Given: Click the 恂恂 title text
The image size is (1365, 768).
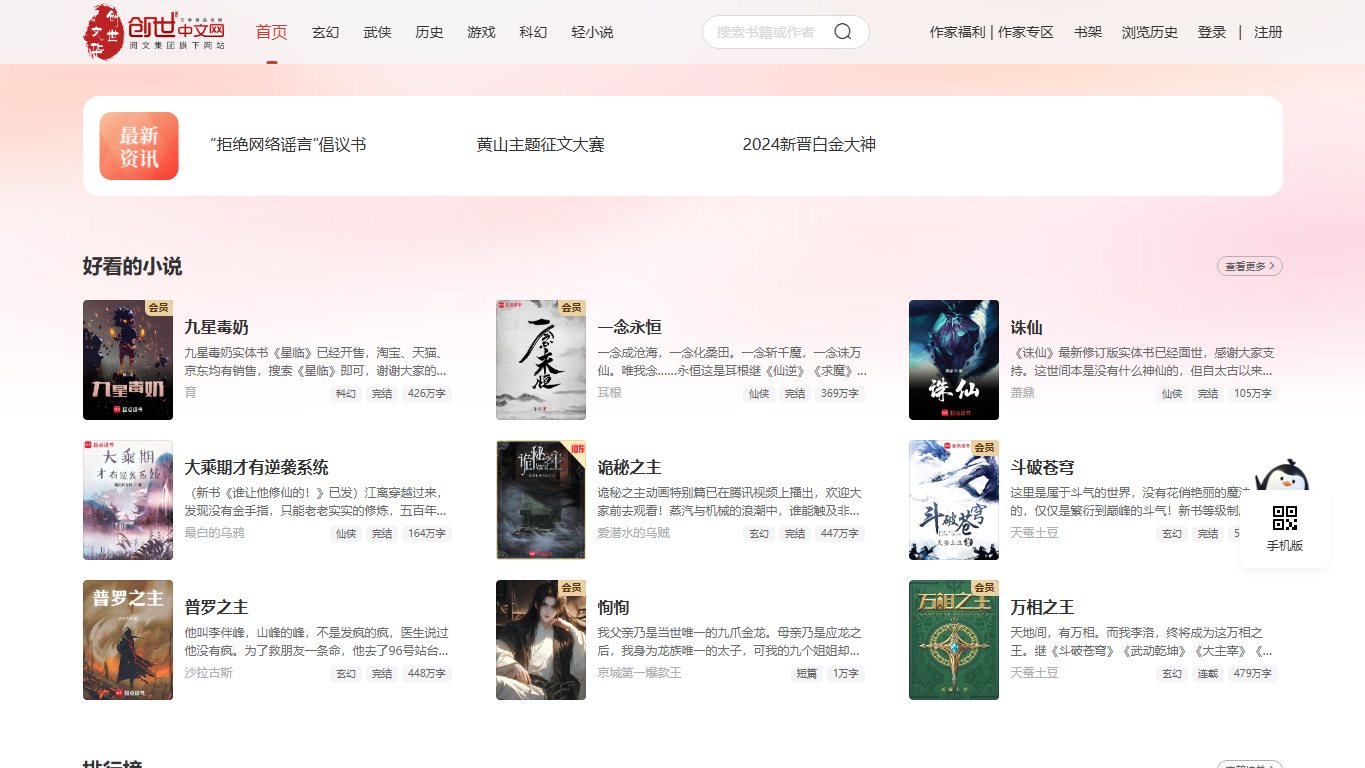Looking at the screenshot, I should click(x=613, y=607).
